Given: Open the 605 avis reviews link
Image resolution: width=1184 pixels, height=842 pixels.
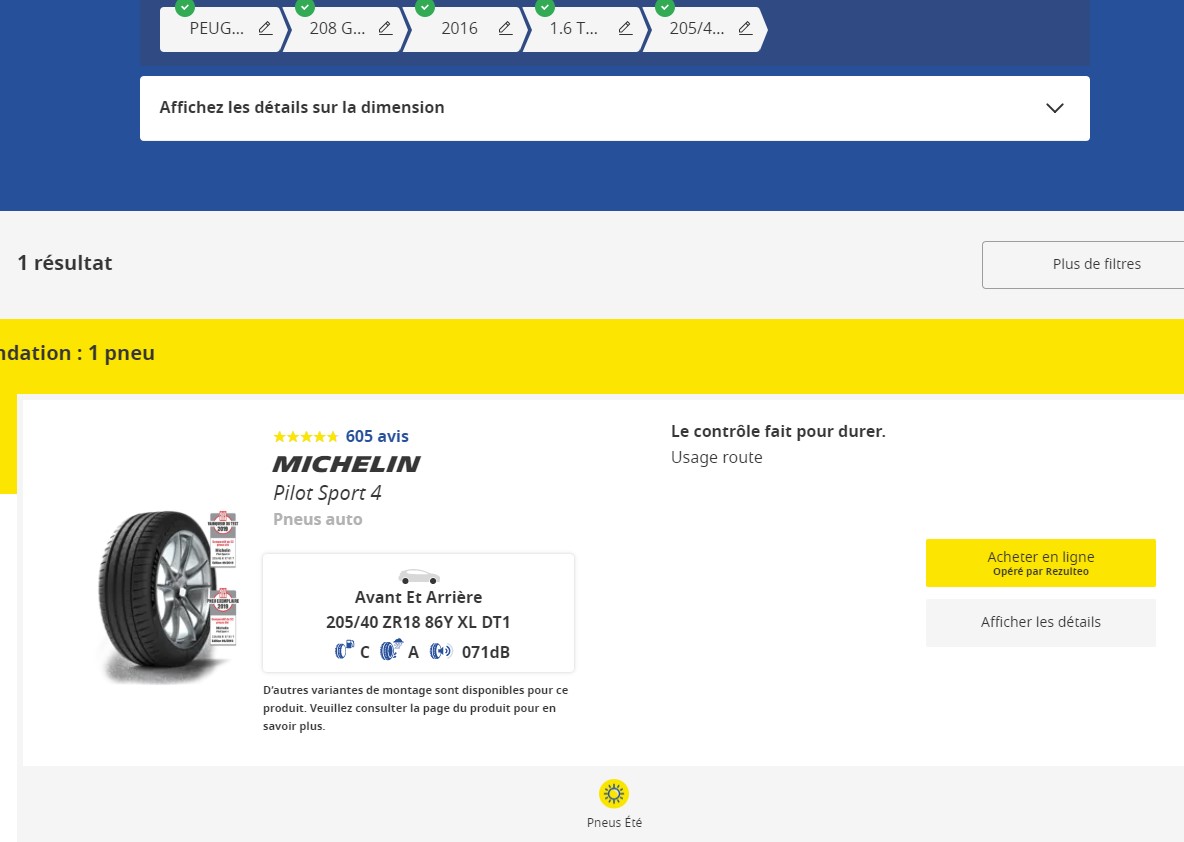Looking at the screenshot, I should (x=377, y=436).
